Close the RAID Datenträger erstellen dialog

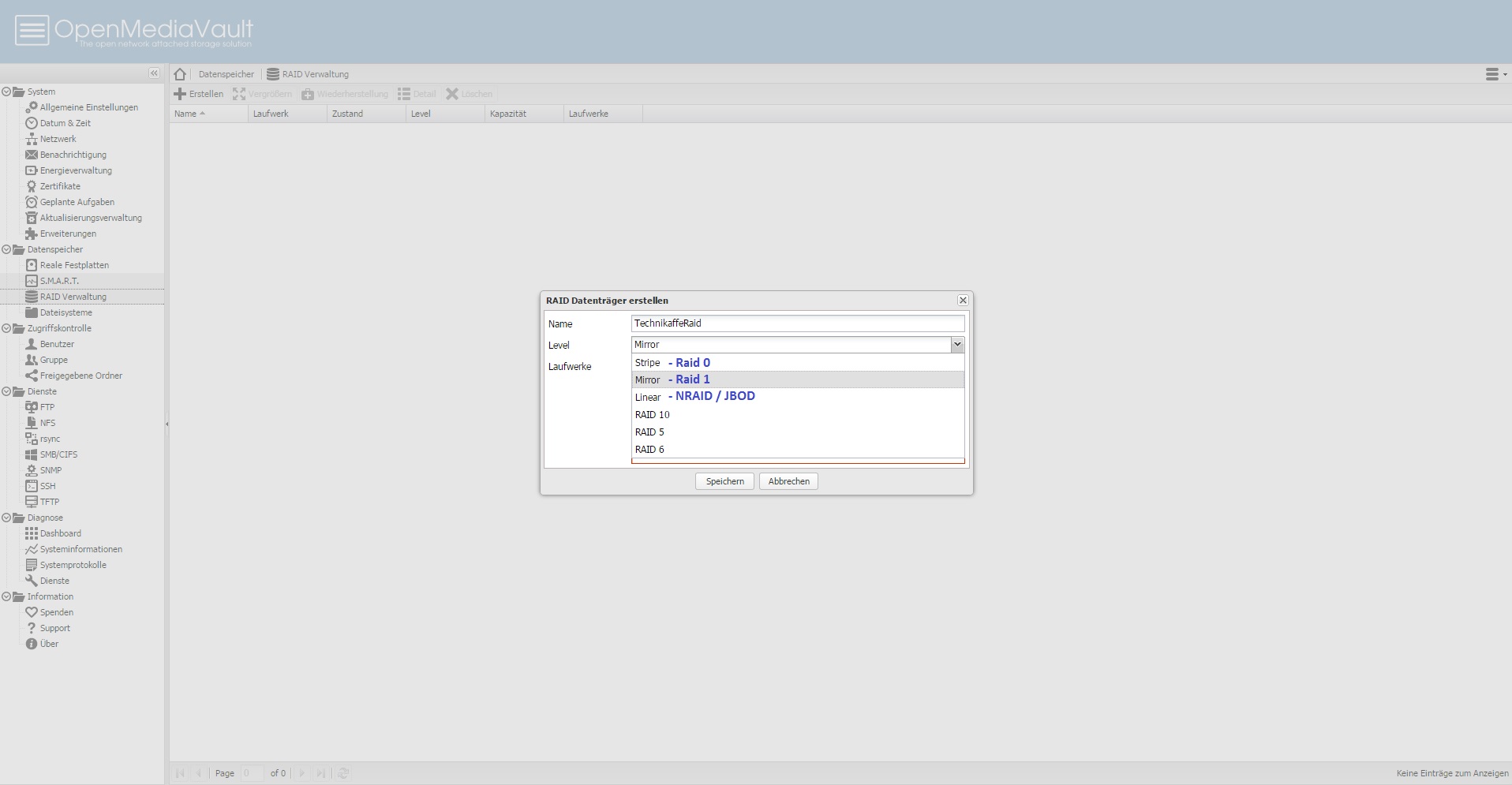tap(963, 301)
